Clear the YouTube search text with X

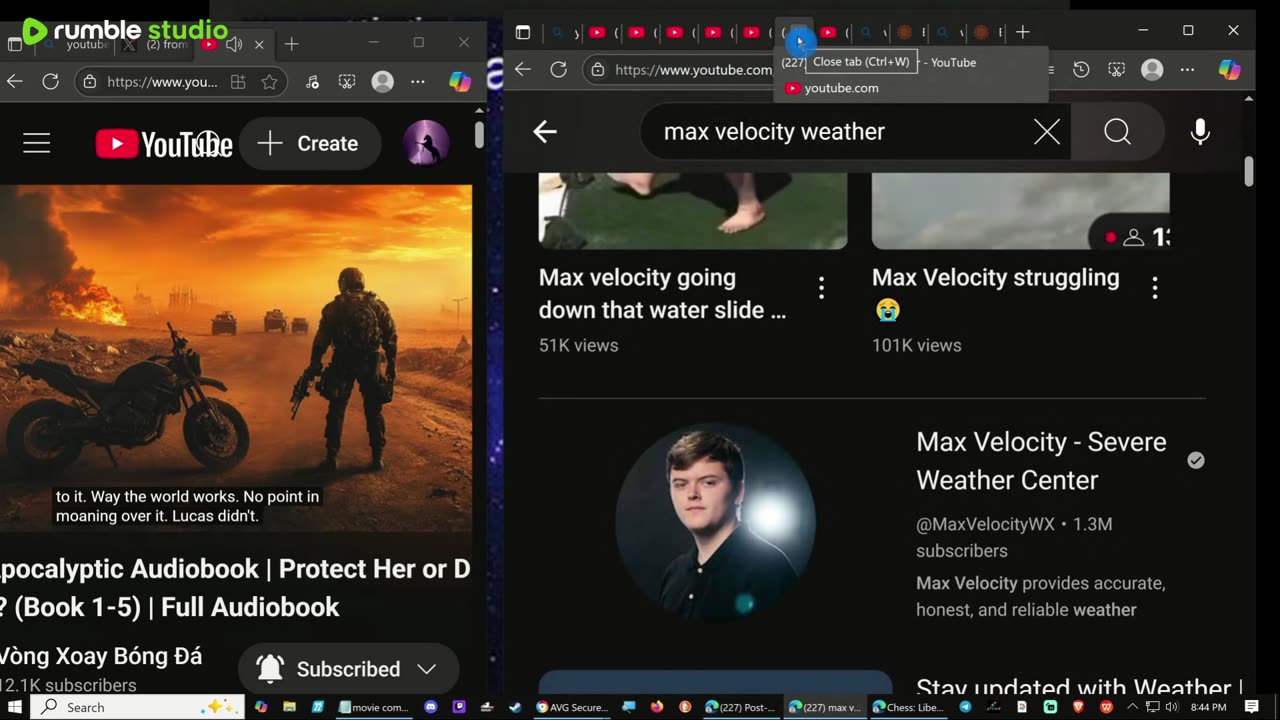pyautogui.click(x=1047, y=132)
